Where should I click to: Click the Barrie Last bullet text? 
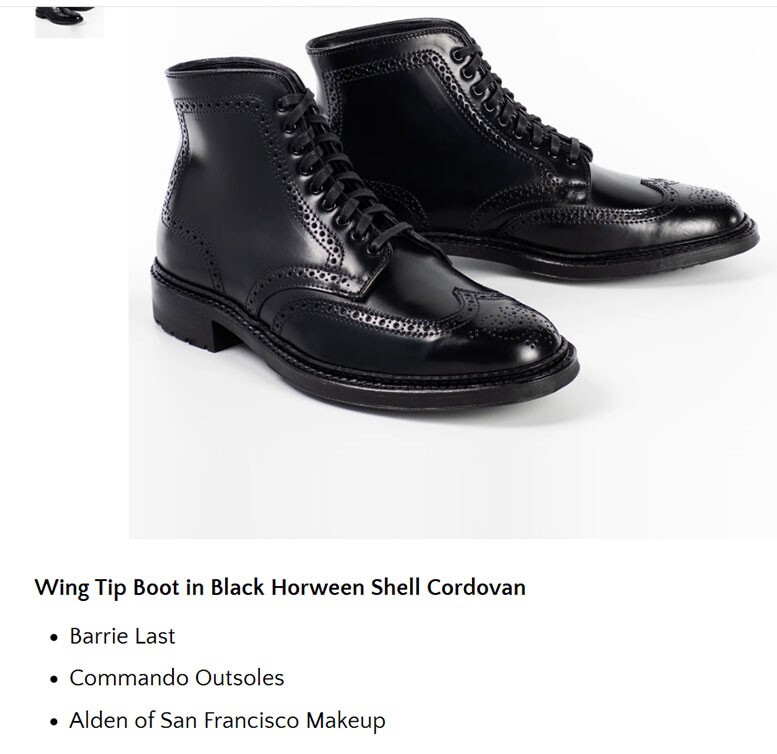[x=122, y=636]
